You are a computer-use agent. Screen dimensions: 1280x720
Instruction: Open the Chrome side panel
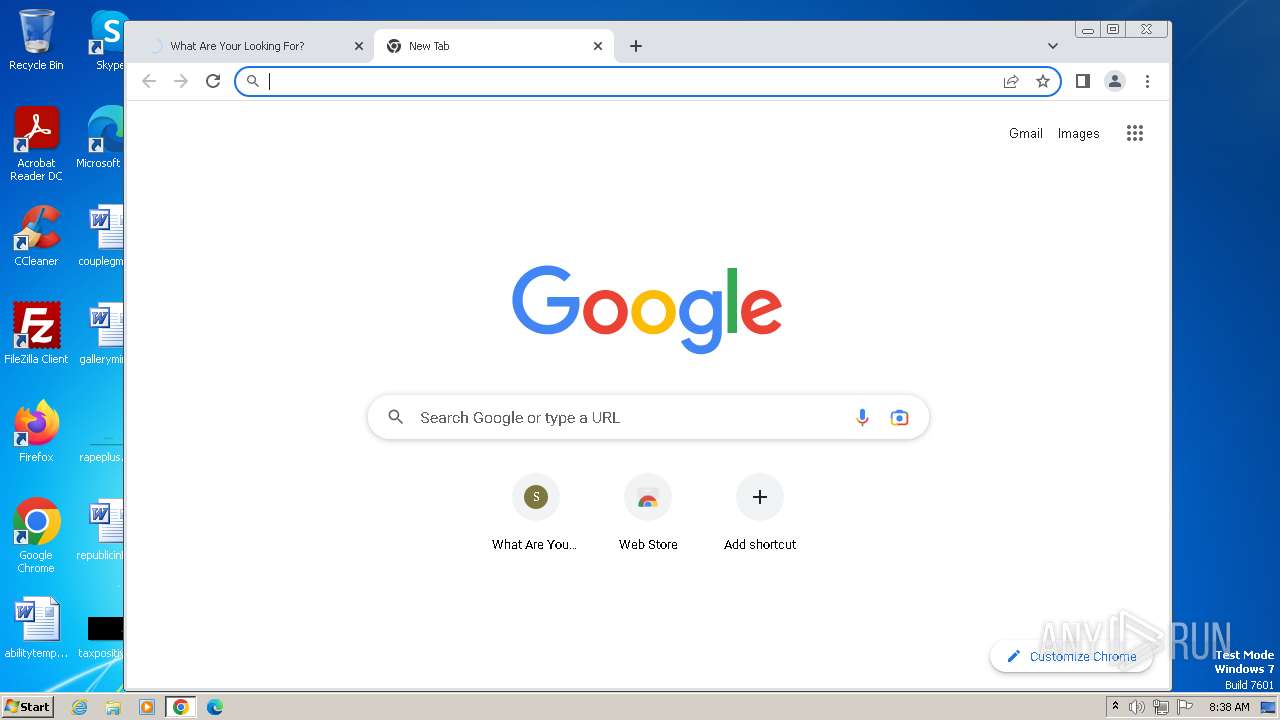1082,81
